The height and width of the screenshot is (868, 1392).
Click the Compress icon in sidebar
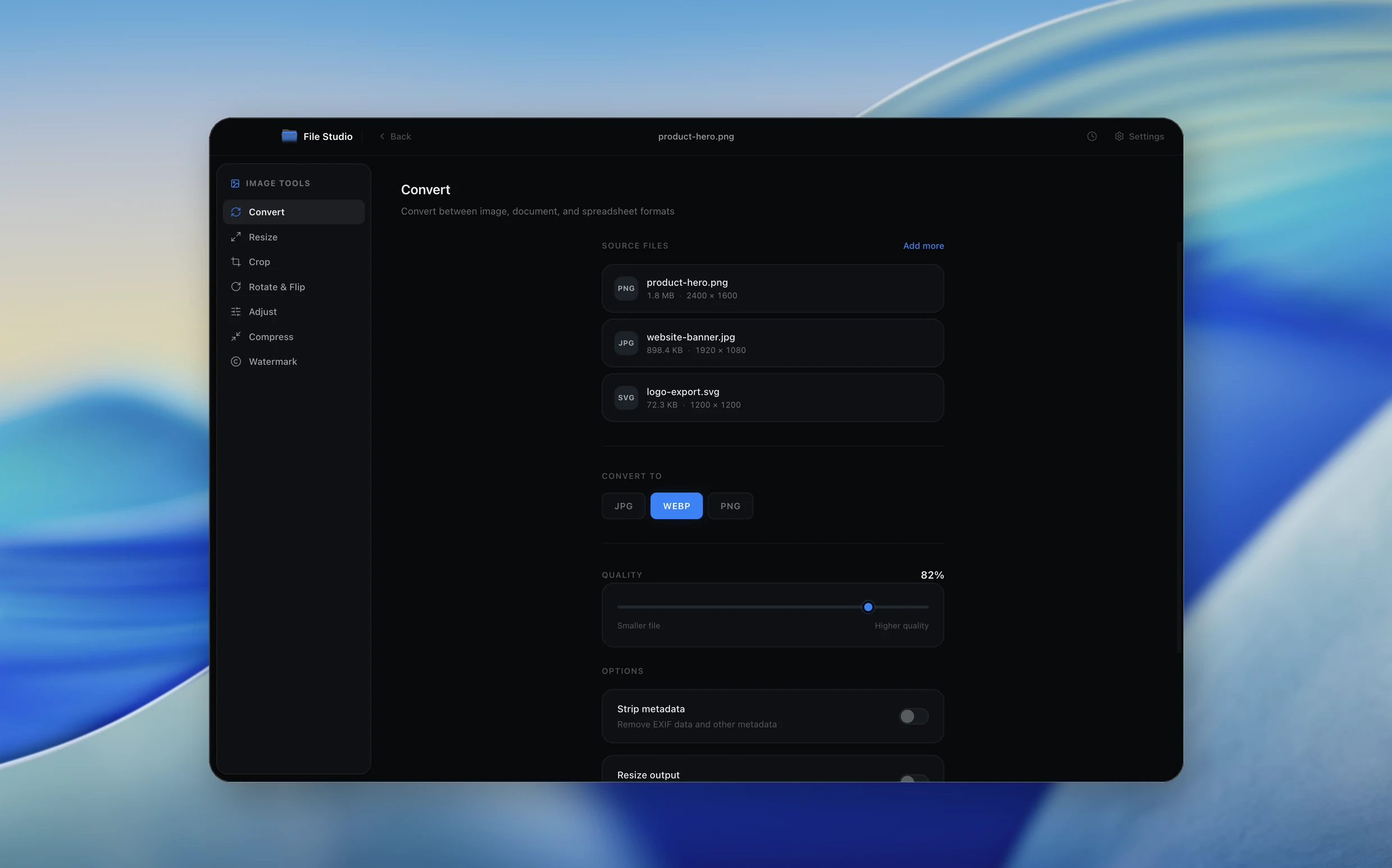click(236, 337)
